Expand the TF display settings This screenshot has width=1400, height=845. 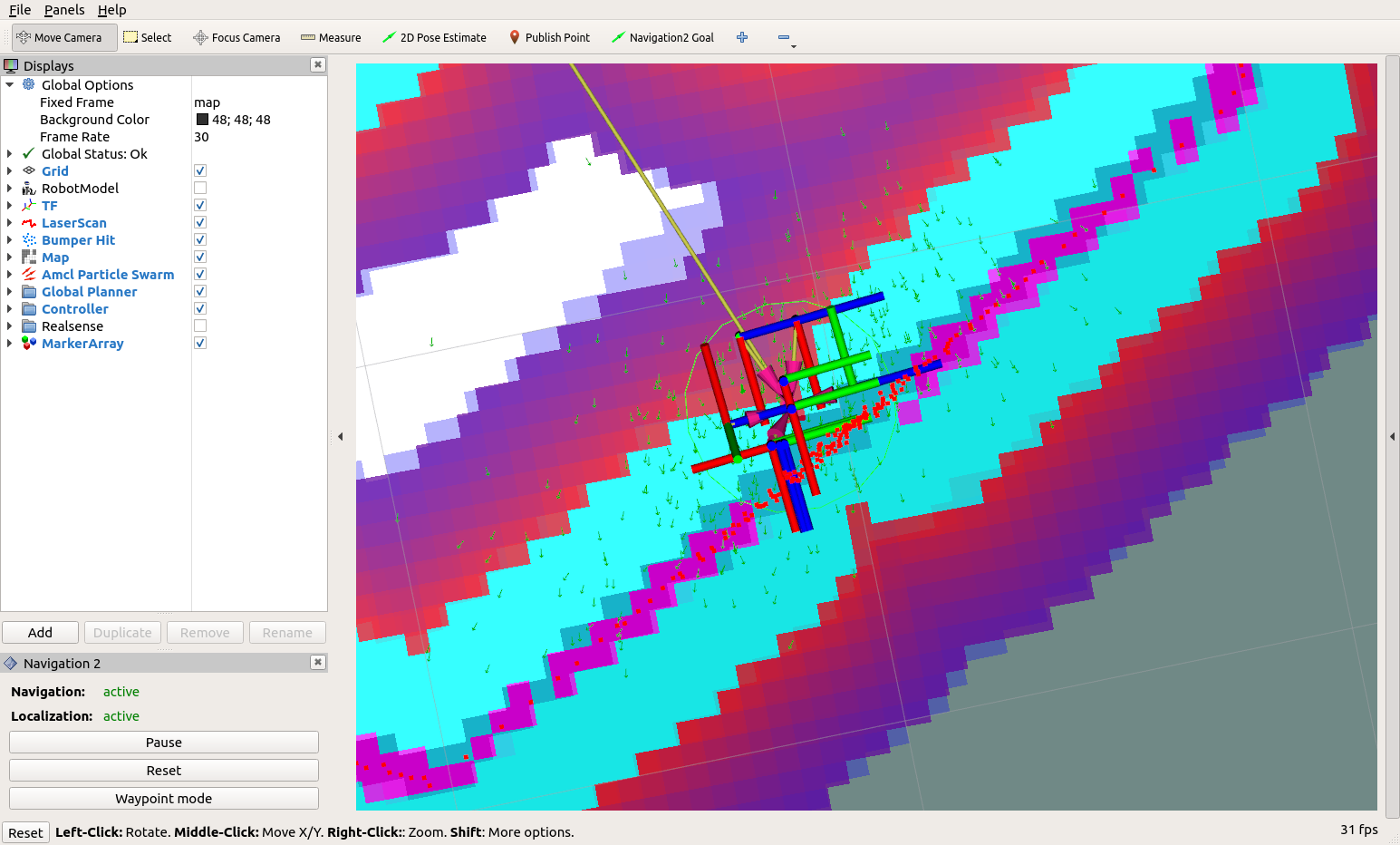pos(9,205)
